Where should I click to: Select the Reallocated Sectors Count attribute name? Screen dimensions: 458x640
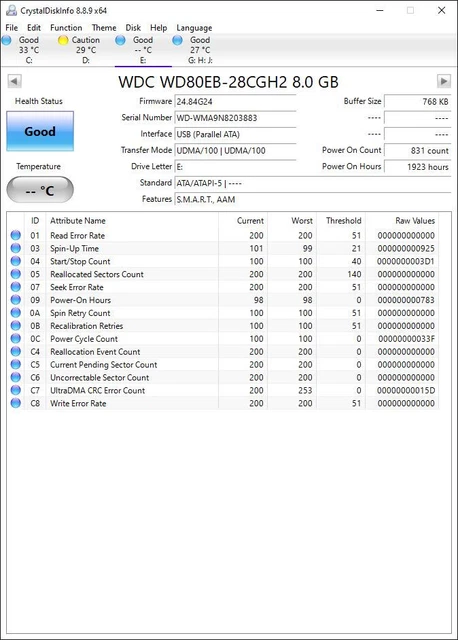97,274
